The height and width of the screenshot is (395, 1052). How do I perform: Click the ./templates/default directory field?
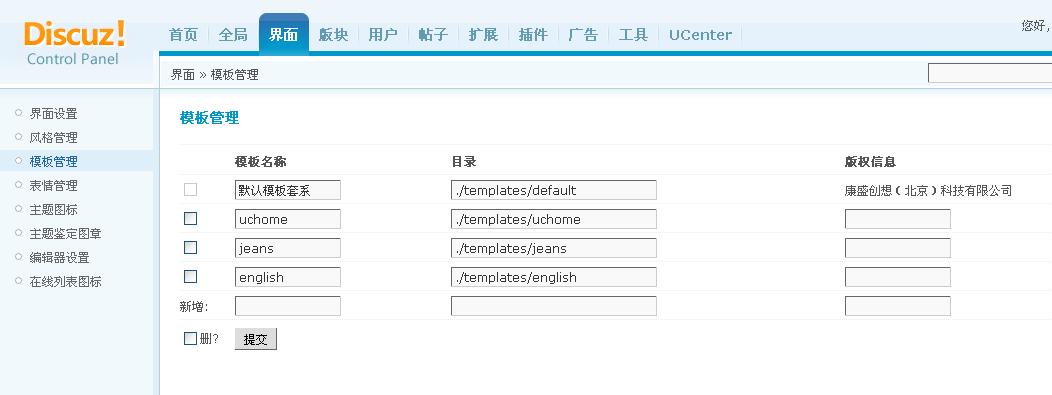(x=554, y=190)
